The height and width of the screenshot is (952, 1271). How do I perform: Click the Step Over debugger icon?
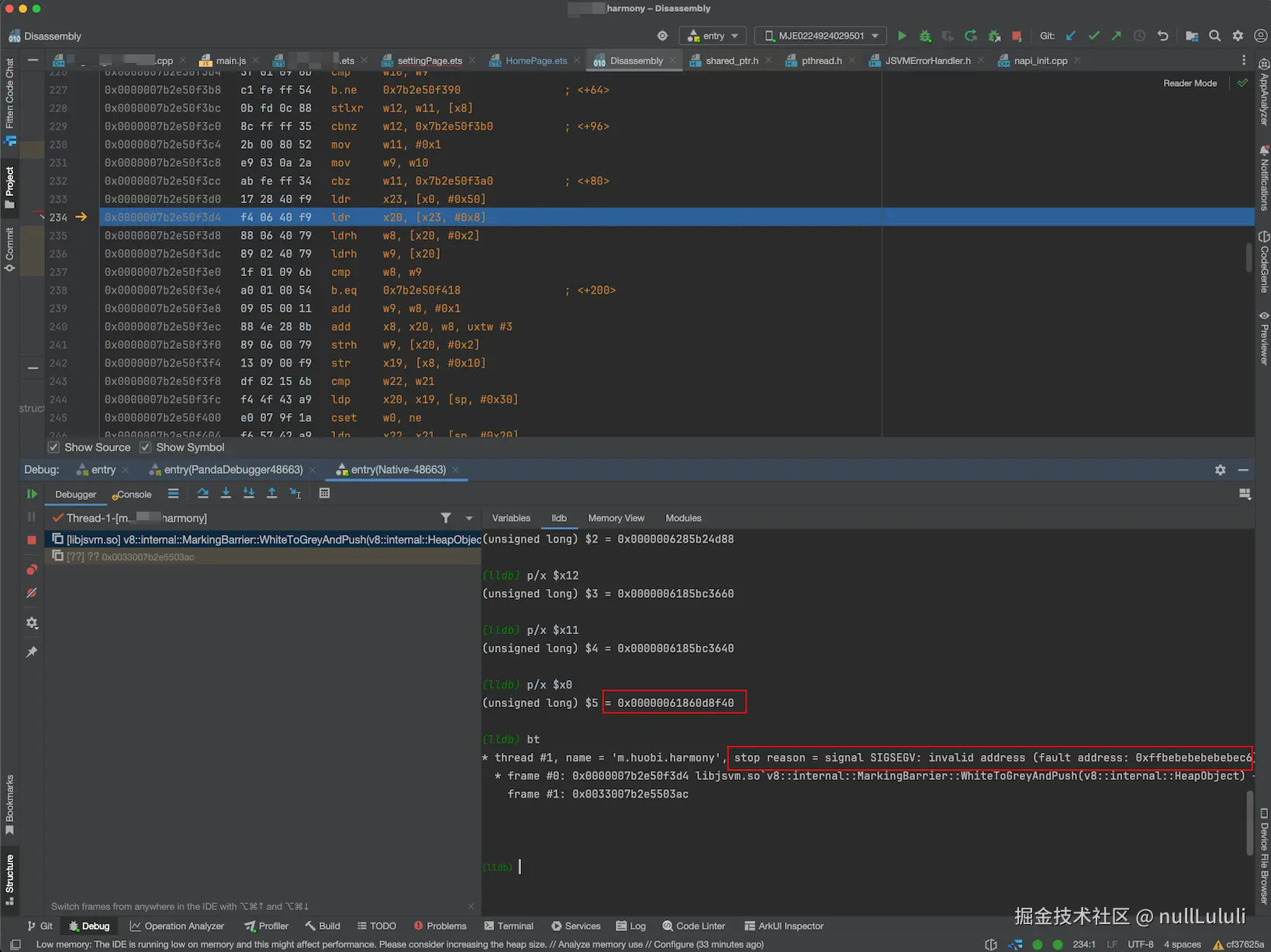point(202,493)
